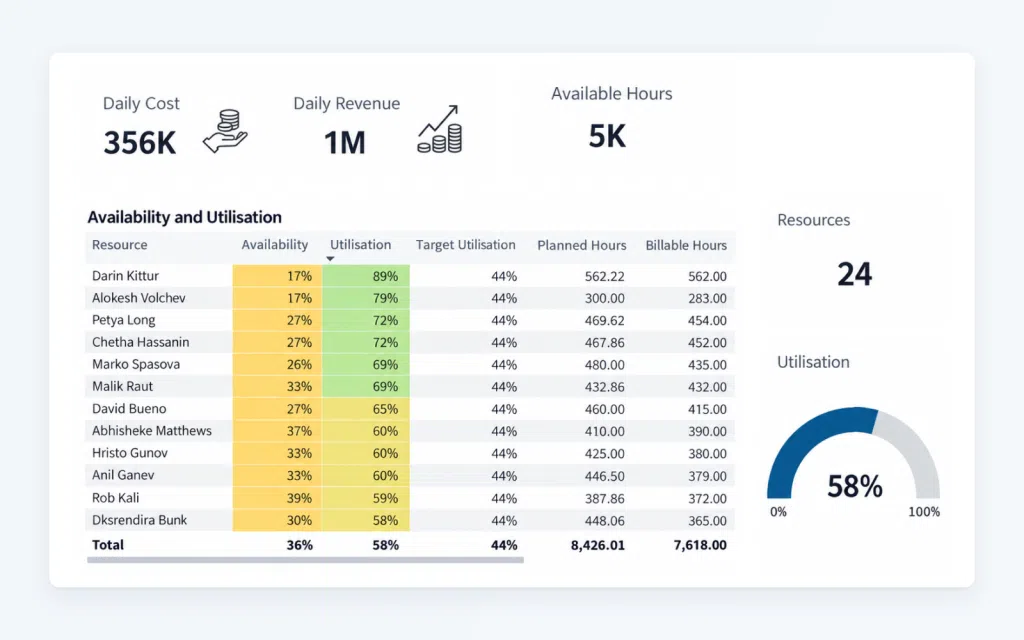1024x640 pixels.
Task: Click the Total row label
Action: pyautogui.click(x=108, y=545)
